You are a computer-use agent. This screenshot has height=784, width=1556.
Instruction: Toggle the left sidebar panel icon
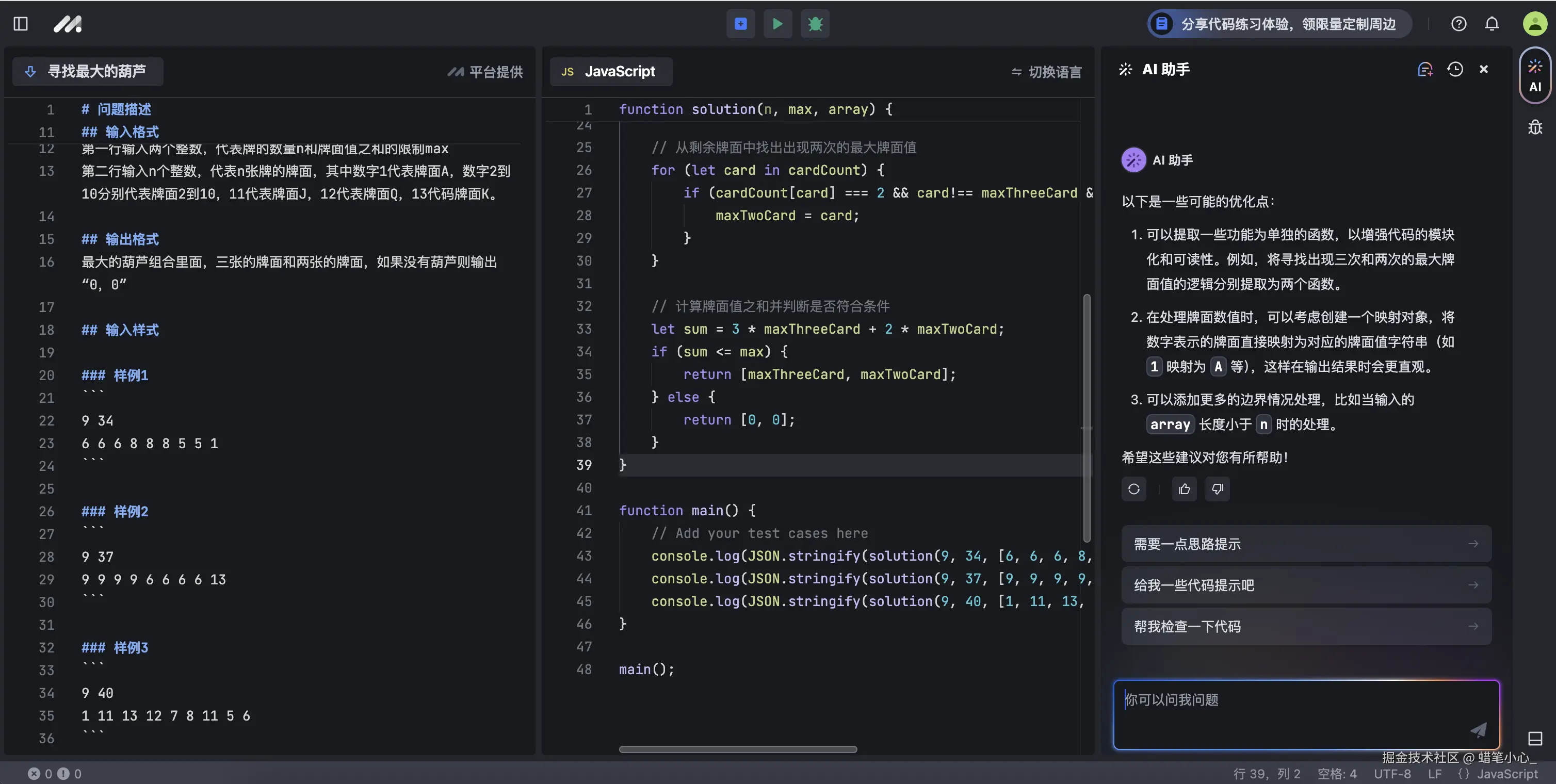pos(21,24)
